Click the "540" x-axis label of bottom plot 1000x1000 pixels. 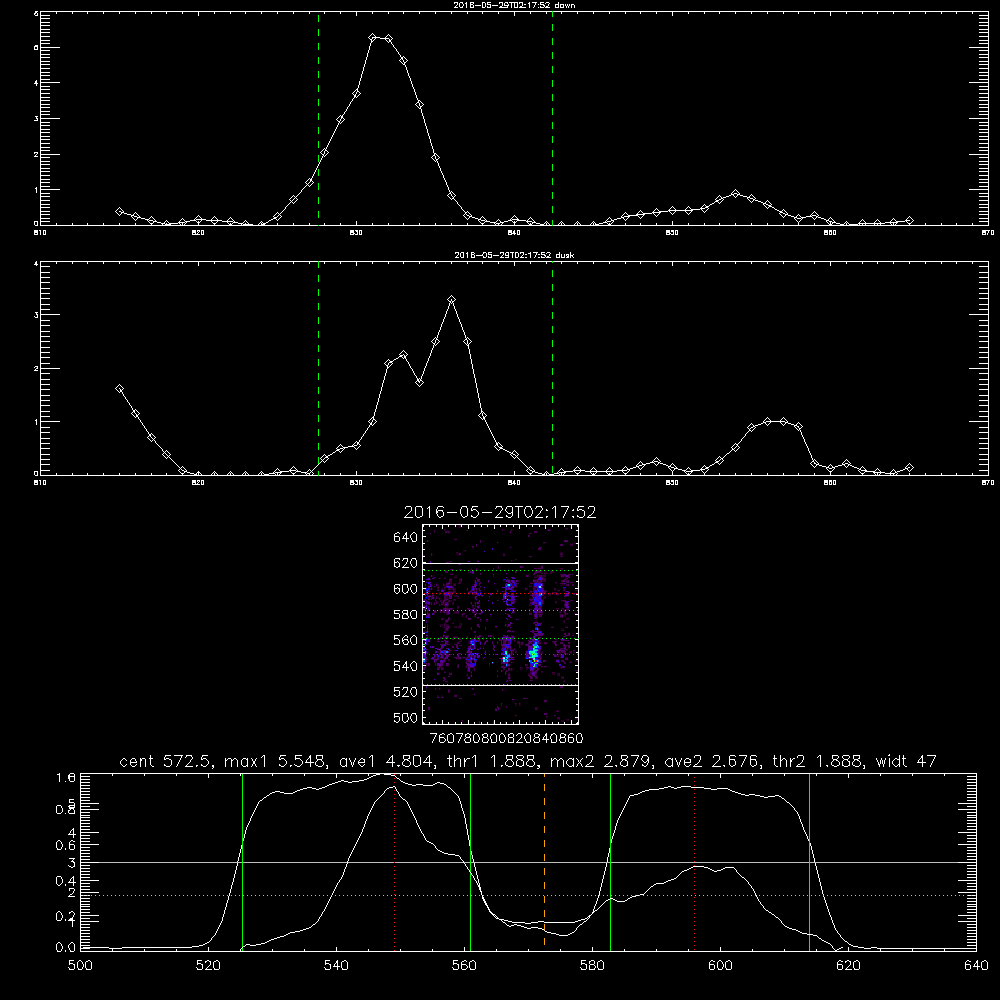tap(336, 966)
